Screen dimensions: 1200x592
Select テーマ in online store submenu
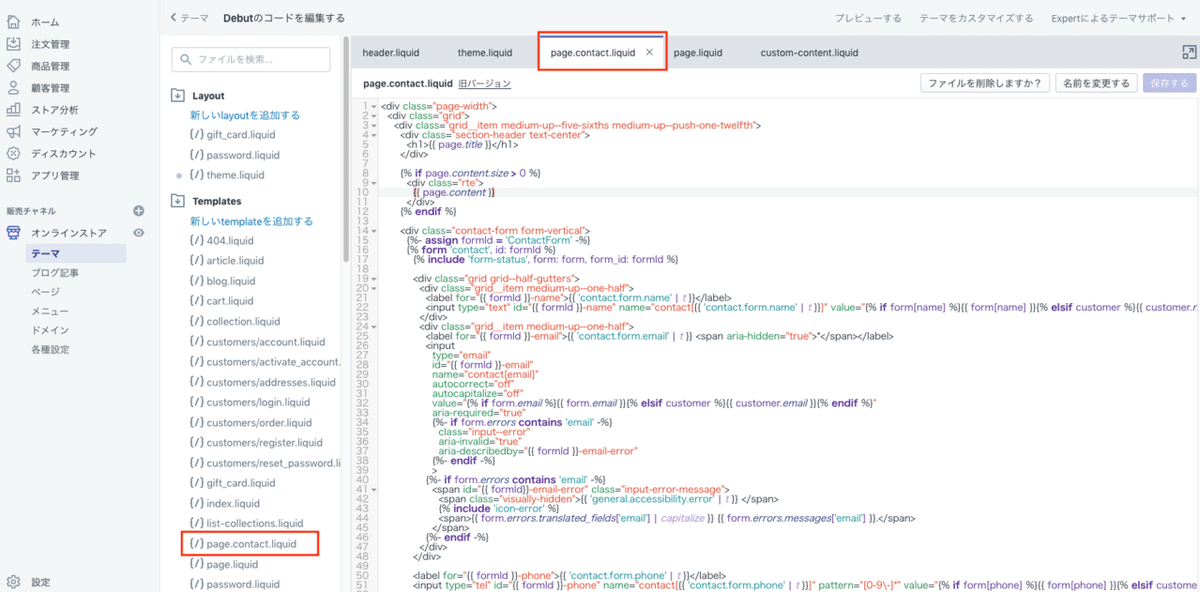pyautogui.click(x=76, y=254)
